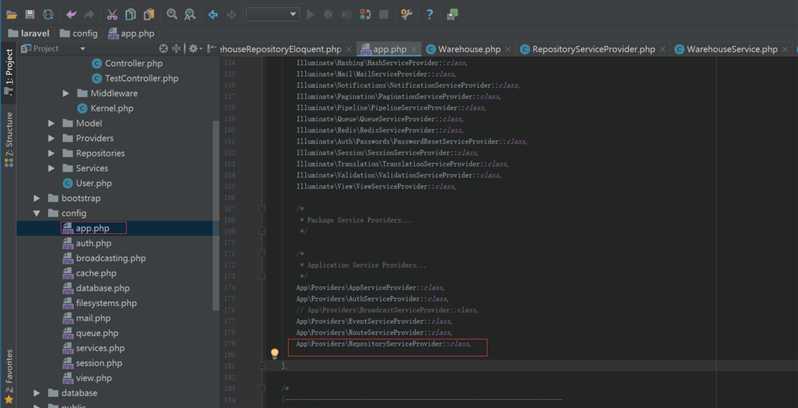798x408 pixels.
Task: Click laravel in the breadcrumb bar
Action: point(29,34)
